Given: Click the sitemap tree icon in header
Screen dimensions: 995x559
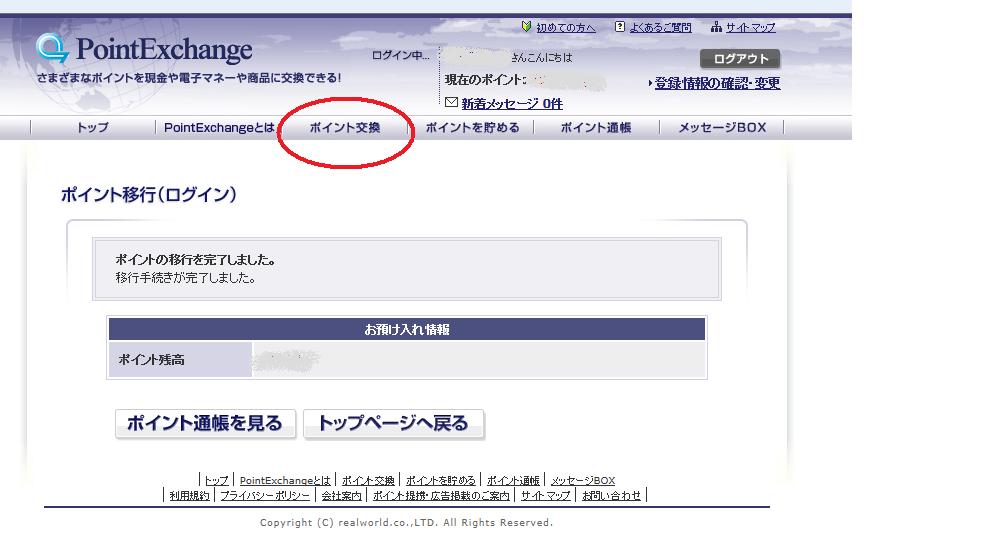Looking at the screenshot, I should click(716, 27).
